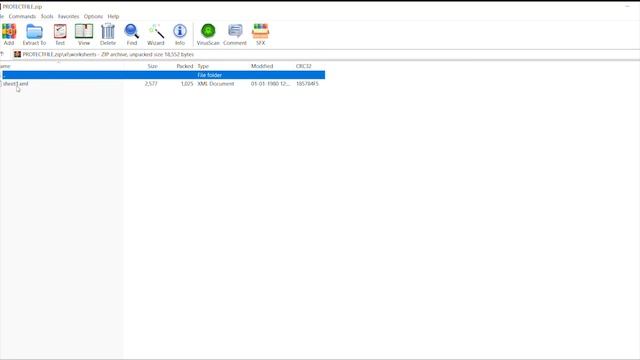Click the archive icon in address bar

(x=17, y=54)
